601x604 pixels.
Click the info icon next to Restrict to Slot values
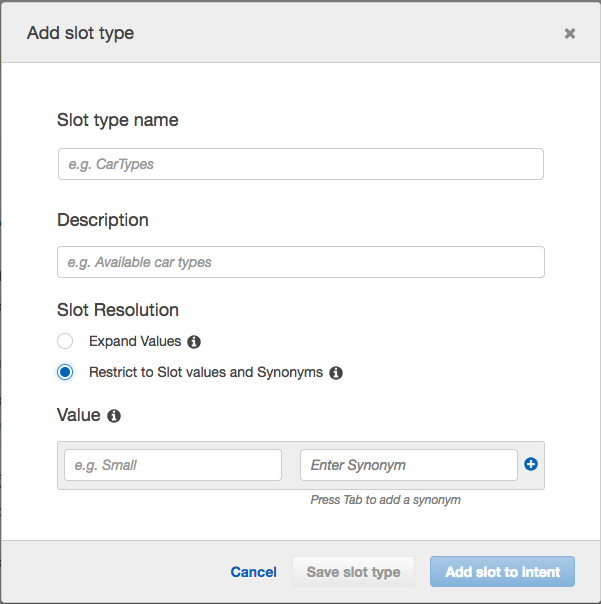click(336, 373)
